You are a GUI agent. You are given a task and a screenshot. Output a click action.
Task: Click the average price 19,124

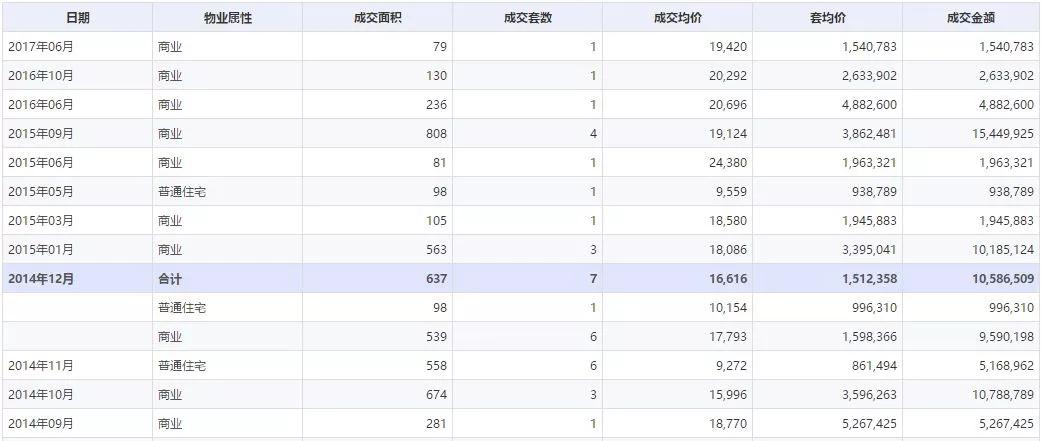(728, 134)
